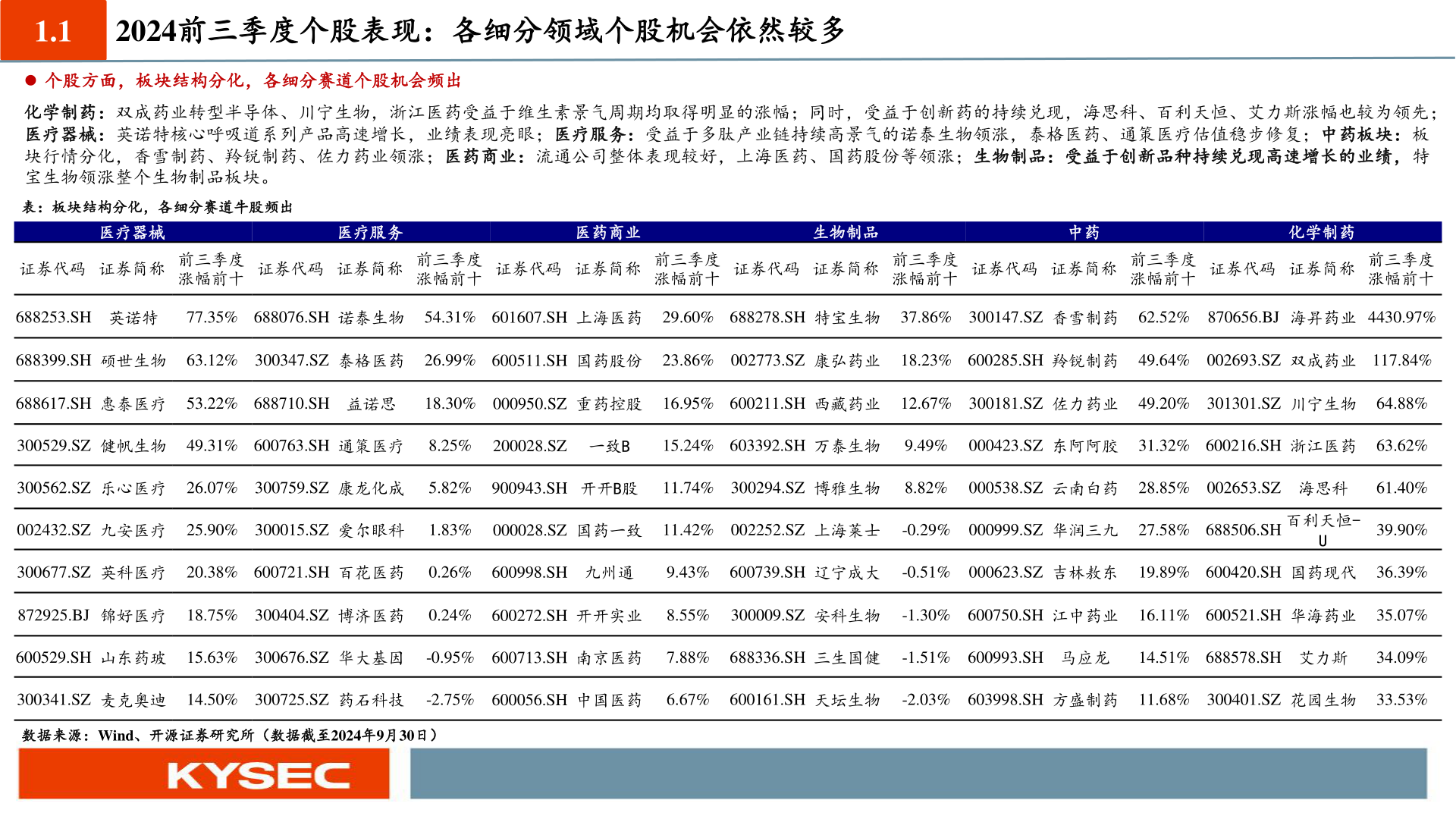Screen dimensions: 1456x819
Task: Click the 马应龙 name cell
Action: (x=1086, y=658)
